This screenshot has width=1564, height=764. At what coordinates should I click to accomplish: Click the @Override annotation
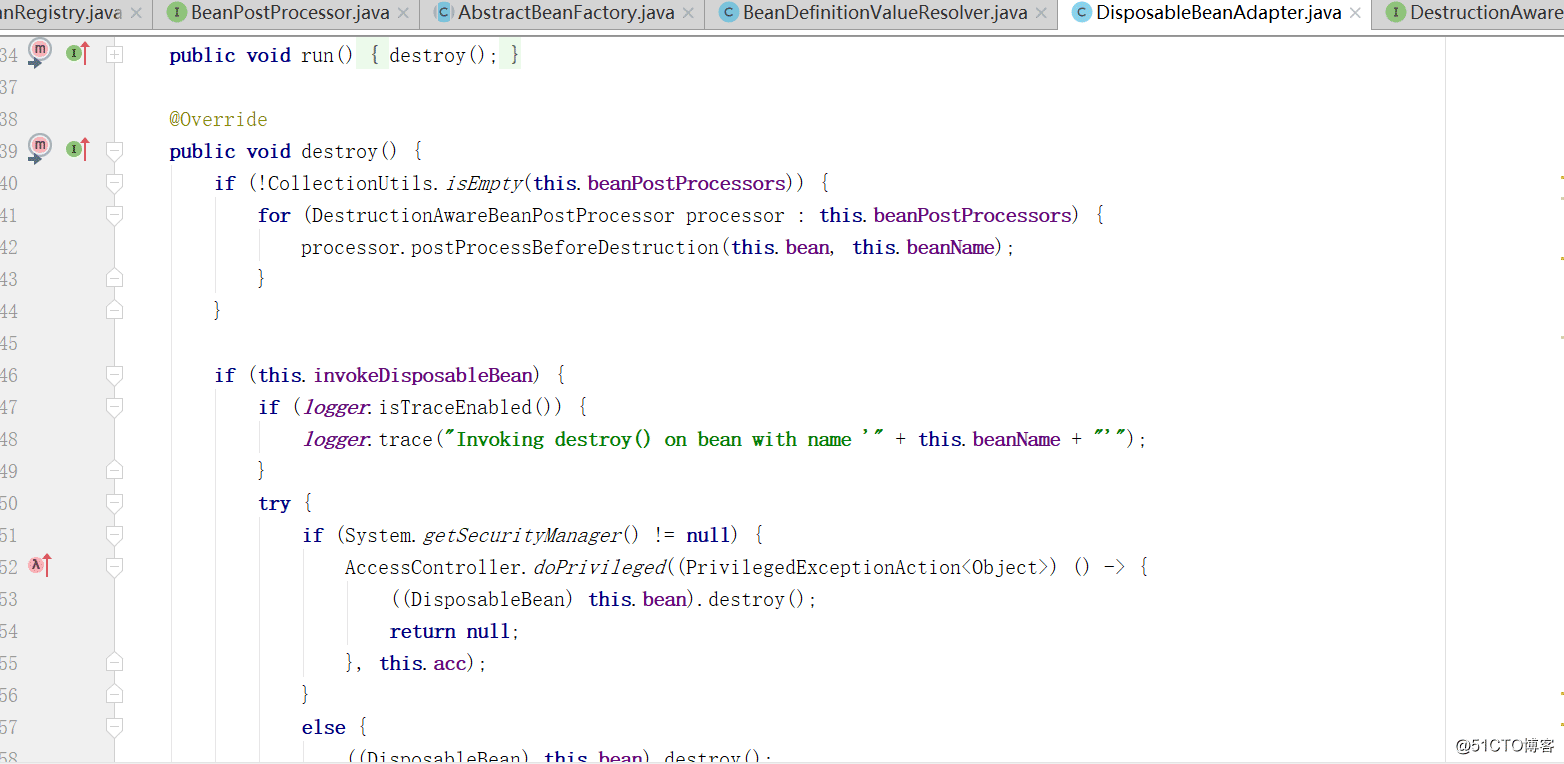coord(218,119)
